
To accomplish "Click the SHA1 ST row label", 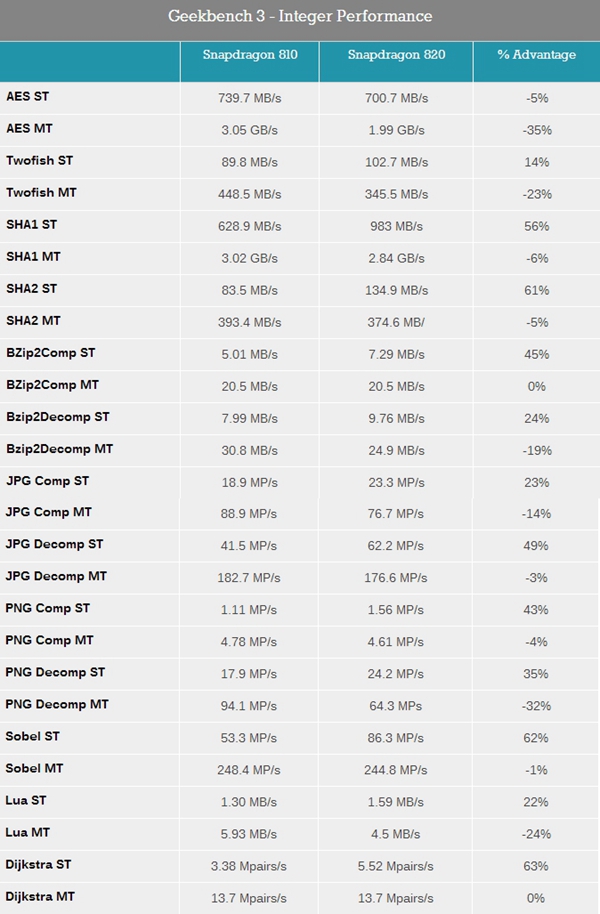I will [33, 225].
